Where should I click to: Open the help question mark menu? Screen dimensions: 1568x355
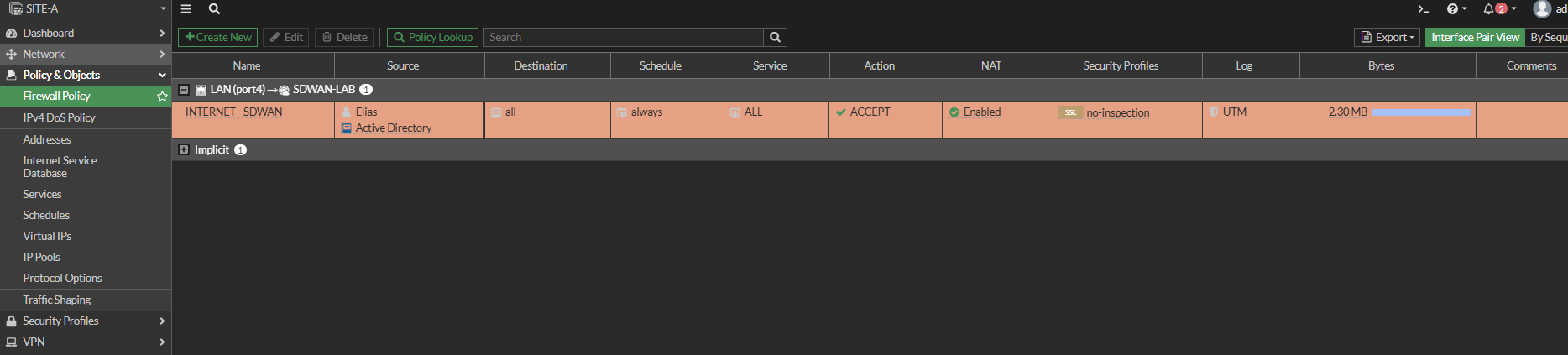[1456, 9]
